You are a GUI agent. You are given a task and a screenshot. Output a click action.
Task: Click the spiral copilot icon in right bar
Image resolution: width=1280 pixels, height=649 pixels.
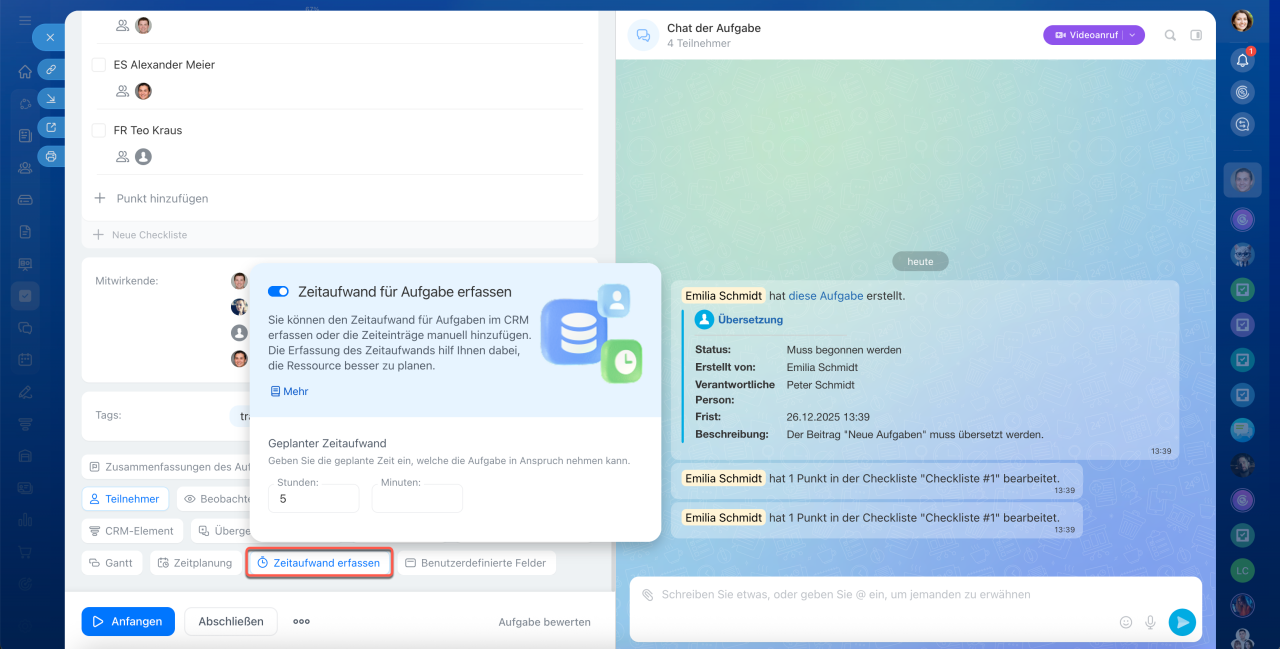[x=1243, y=92]
